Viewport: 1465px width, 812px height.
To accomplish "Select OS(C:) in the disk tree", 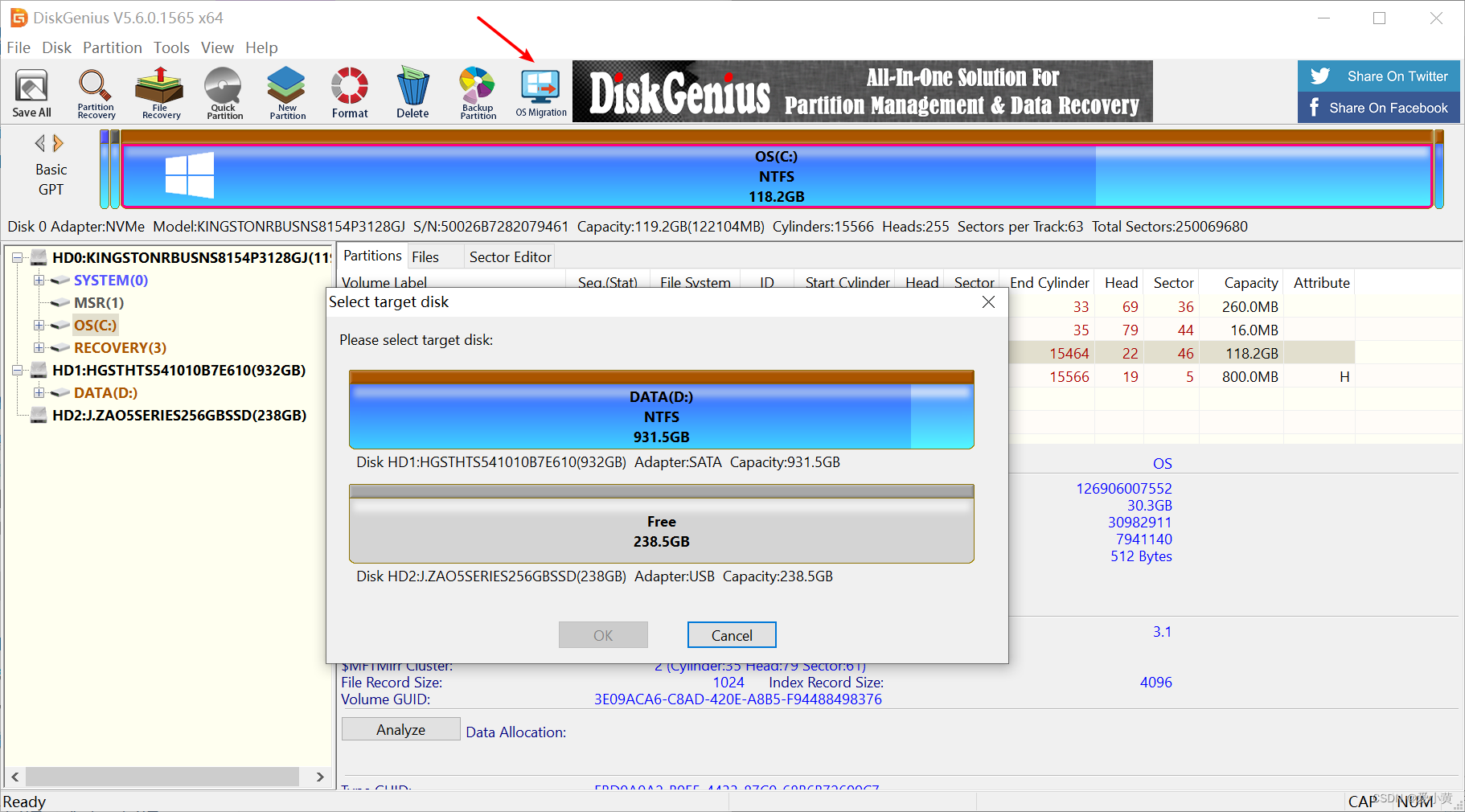I will (x=96, y=325).
